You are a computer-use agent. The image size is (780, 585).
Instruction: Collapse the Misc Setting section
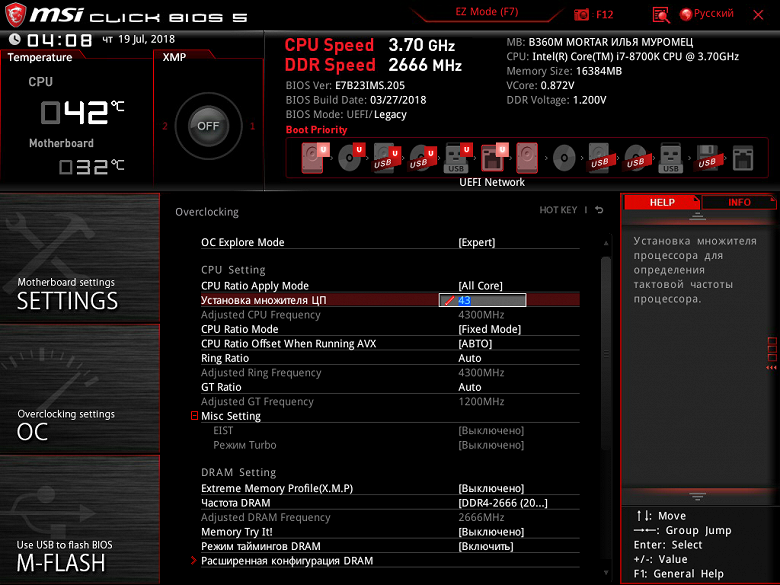pyautogui.click(x=195, y=415)
